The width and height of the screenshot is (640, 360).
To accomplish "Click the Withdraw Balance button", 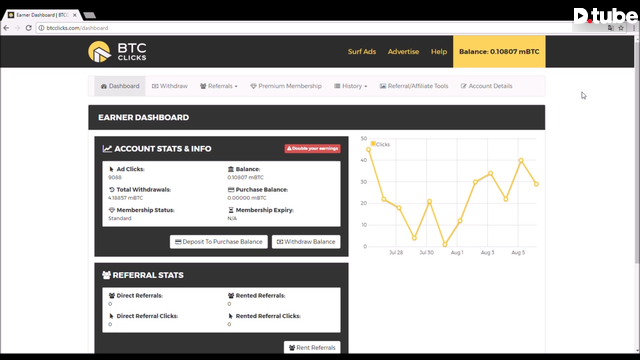I will point(306,242).
